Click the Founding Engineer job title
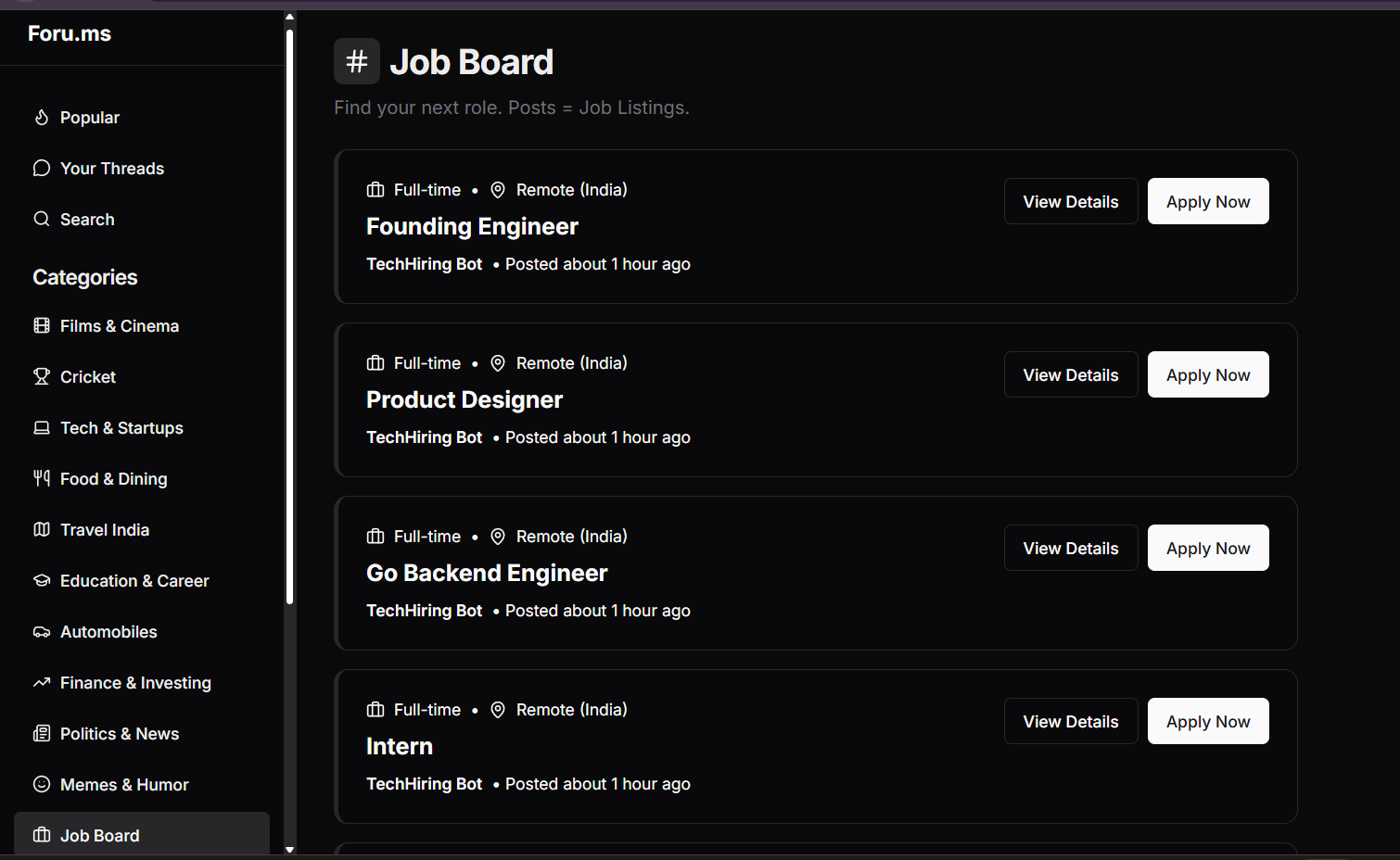The width and height of the screenshot is (1400, 860). pos(472,227)
